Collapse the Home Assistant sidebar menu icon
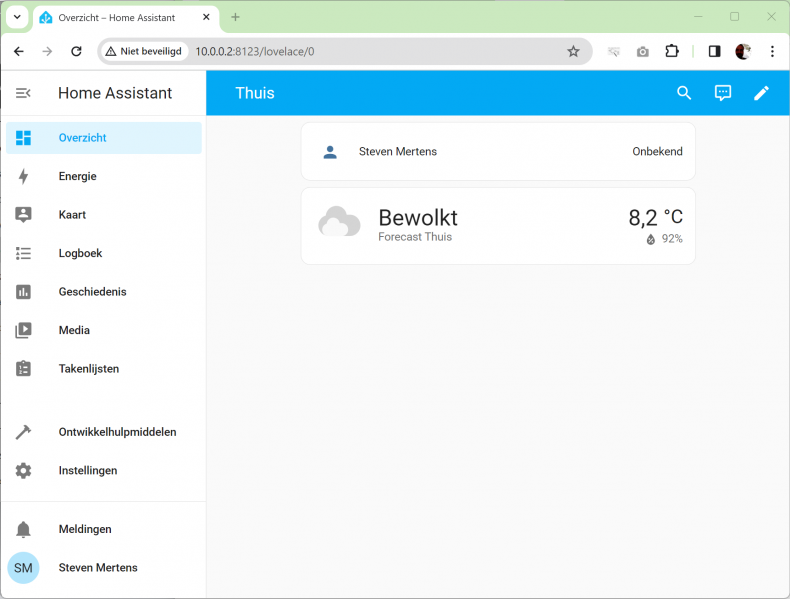 [x=23, y=93]
